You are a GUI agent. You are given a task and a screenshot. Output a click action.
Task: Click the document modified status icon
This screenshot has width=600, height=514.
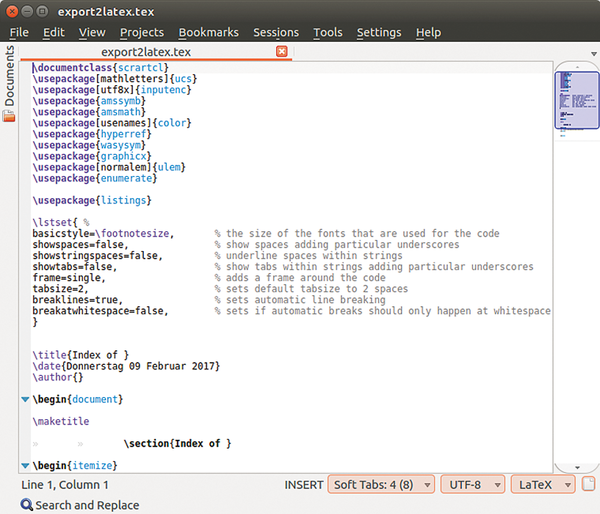[x=589, y=484]
